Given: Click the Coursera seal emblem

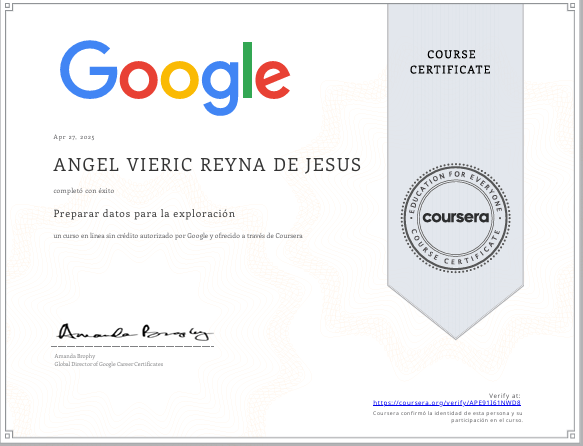Looking at the screenshot, I should pyautogui.click(x=455, y=218).
